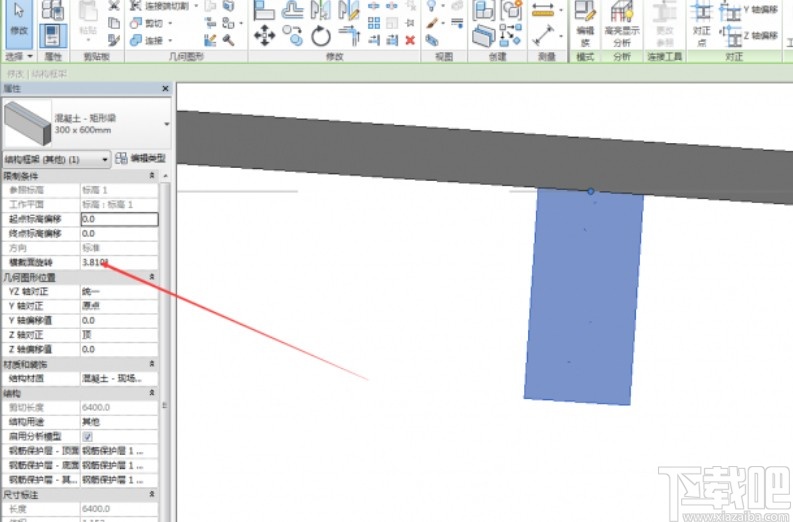Click the Z offset value (Z 轴偏移值) 0.0 field
This screenshot has height=522, width=793.
pyautogui.click(x=119, y=350)
